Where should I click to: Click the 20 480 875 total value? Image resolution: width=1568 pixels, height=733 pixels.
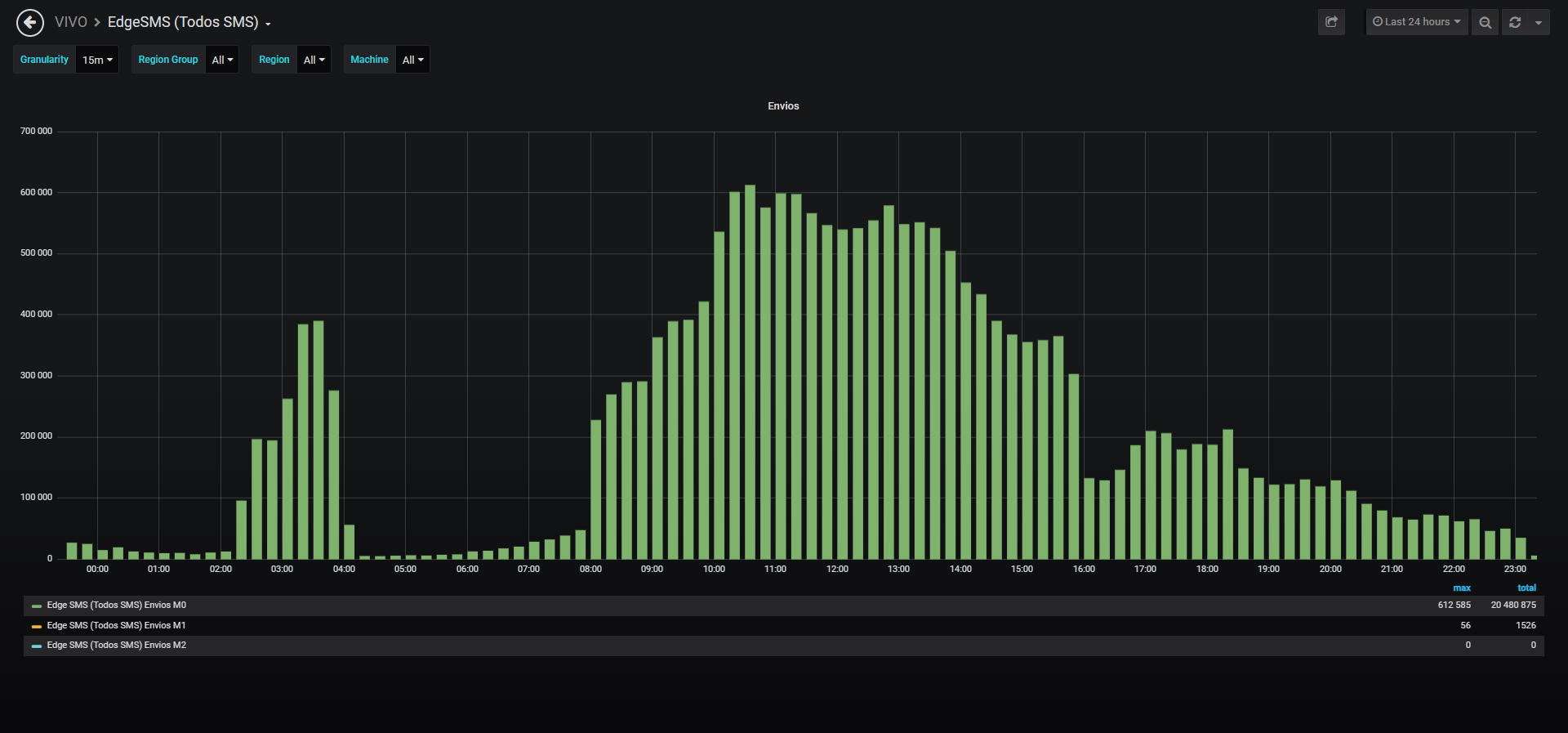tap(1513, 606)
